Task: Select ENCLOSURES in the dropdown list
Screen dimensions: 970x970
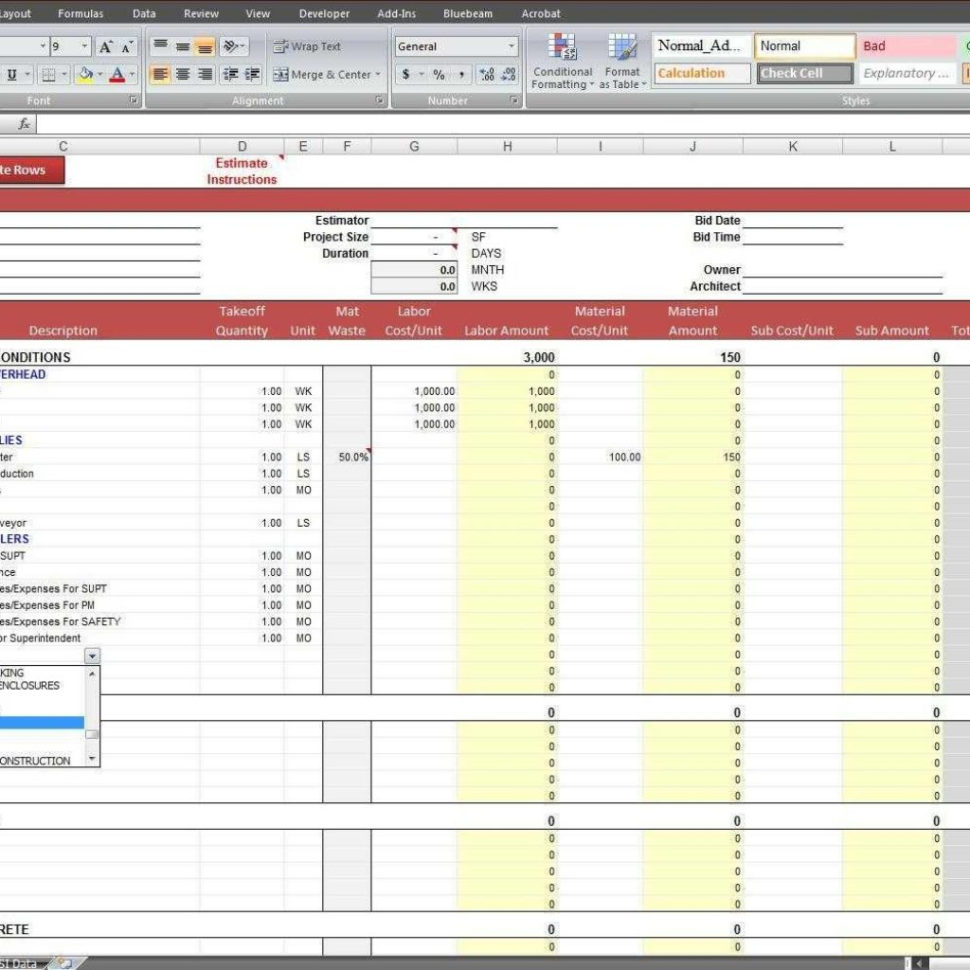Action: click(35, 686)
